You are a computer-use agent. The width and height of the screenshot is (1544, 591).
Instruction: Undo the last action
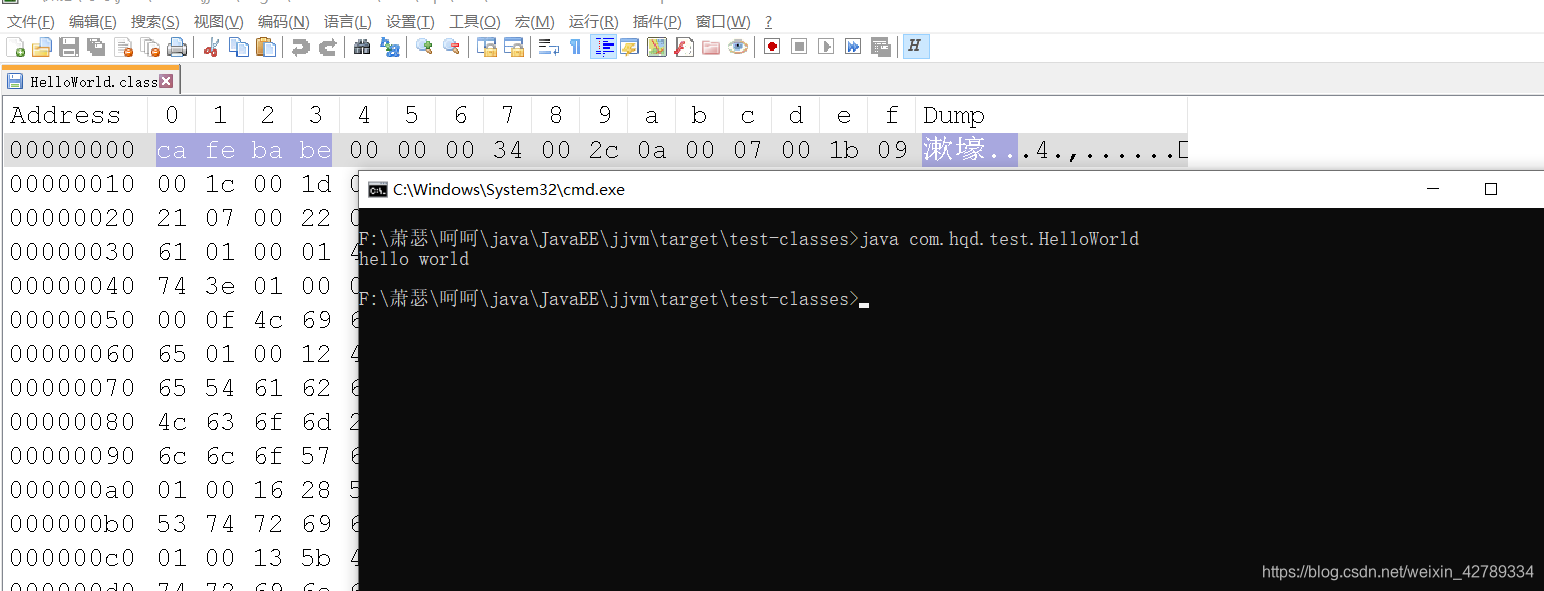[300, 46]
